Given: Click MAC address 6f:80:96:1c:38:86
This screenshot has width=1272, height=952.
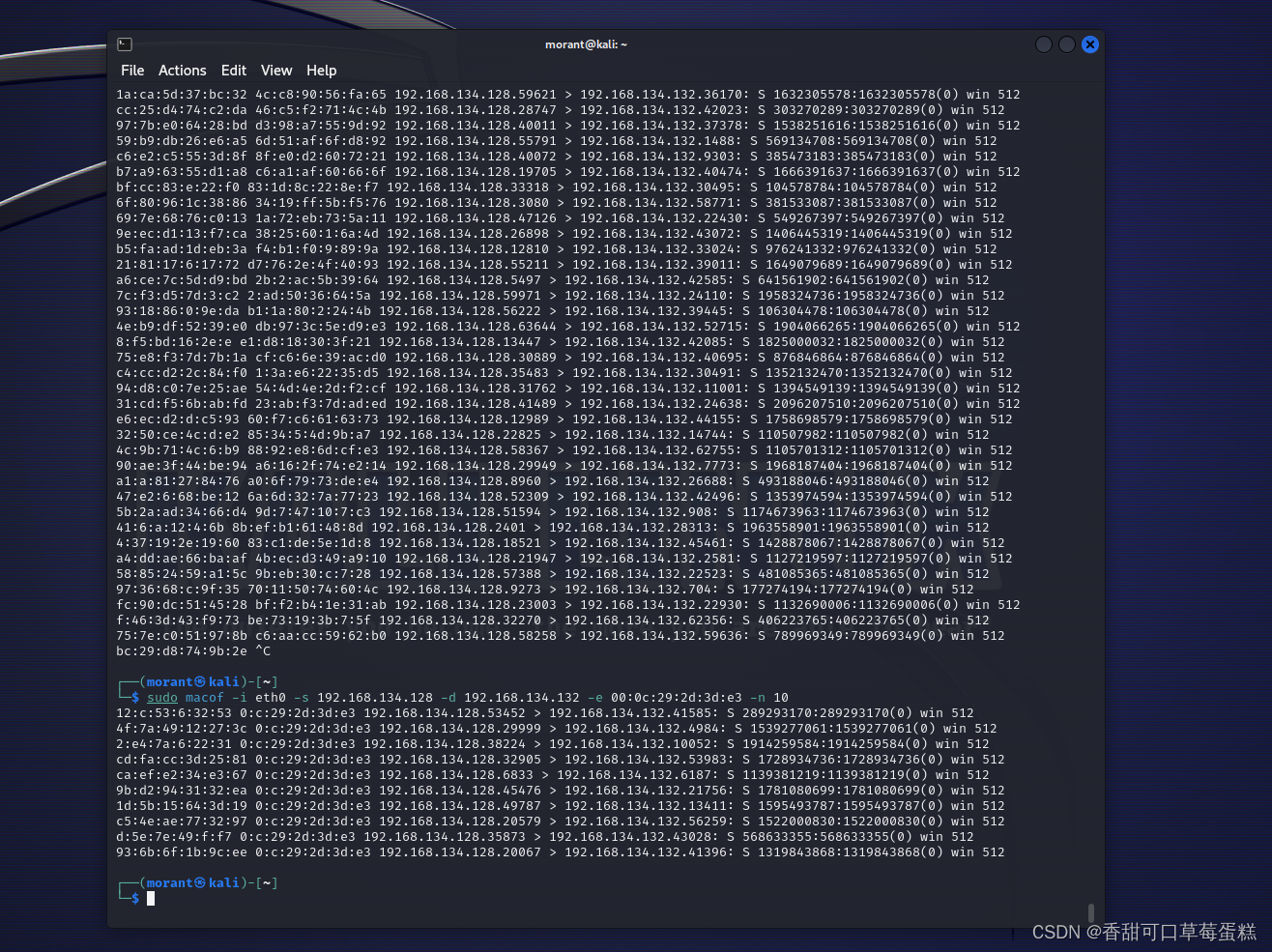Looking at the screenshot, I should (x=182, y=203).
